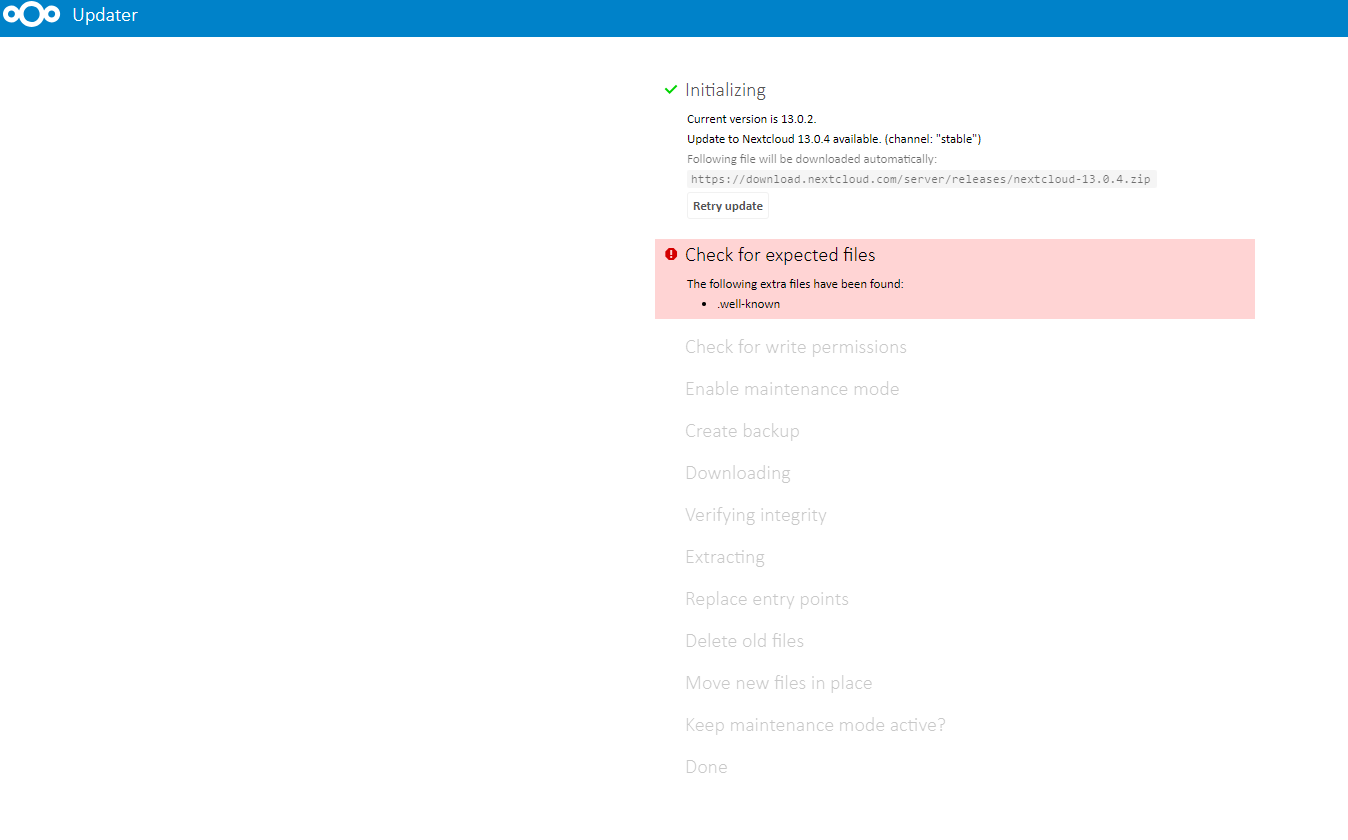Click the Delete old files step

tap(744, 640)
